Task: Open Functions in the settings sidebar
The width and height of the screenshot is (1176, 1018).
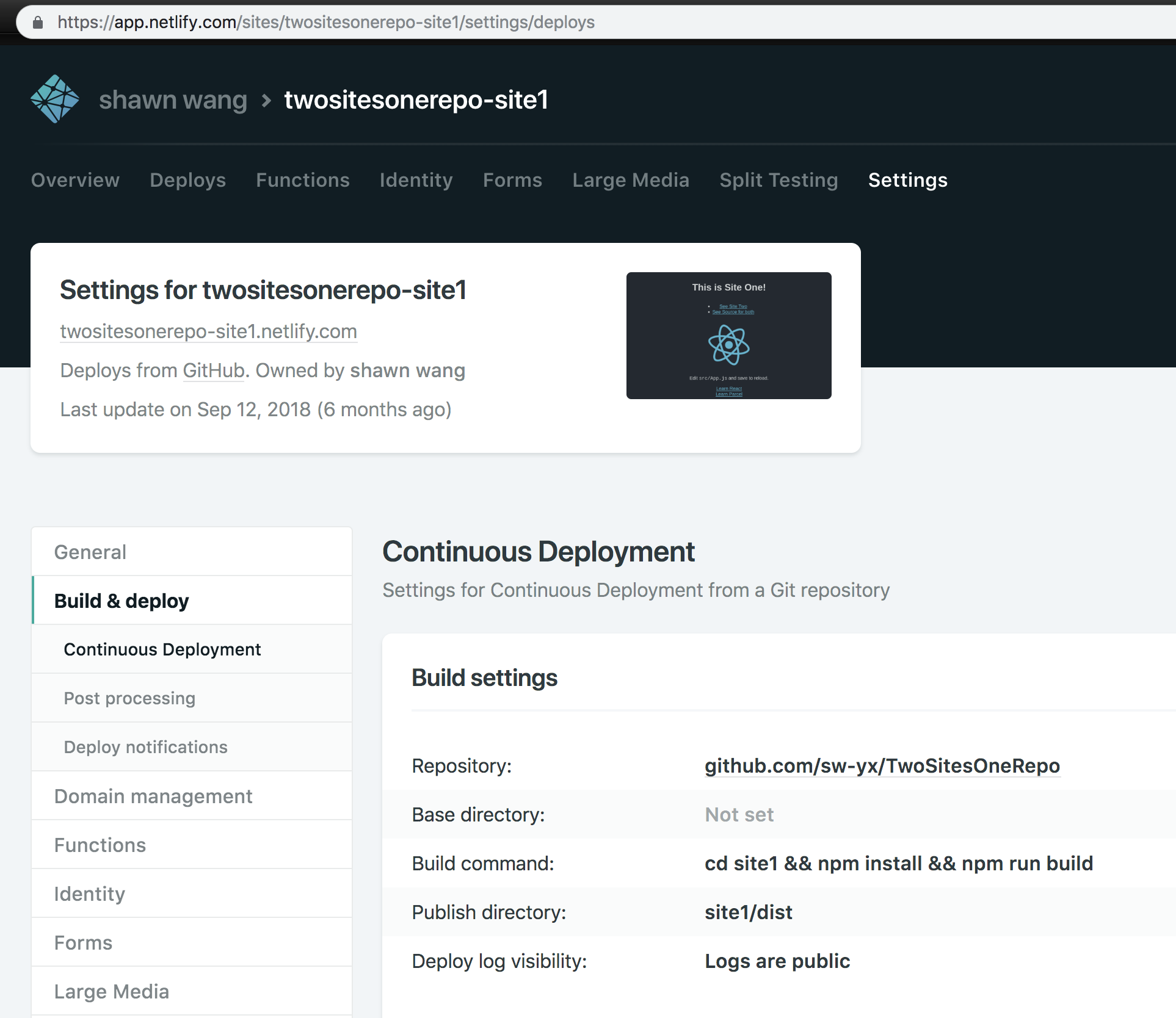Action: click(192, 845)
